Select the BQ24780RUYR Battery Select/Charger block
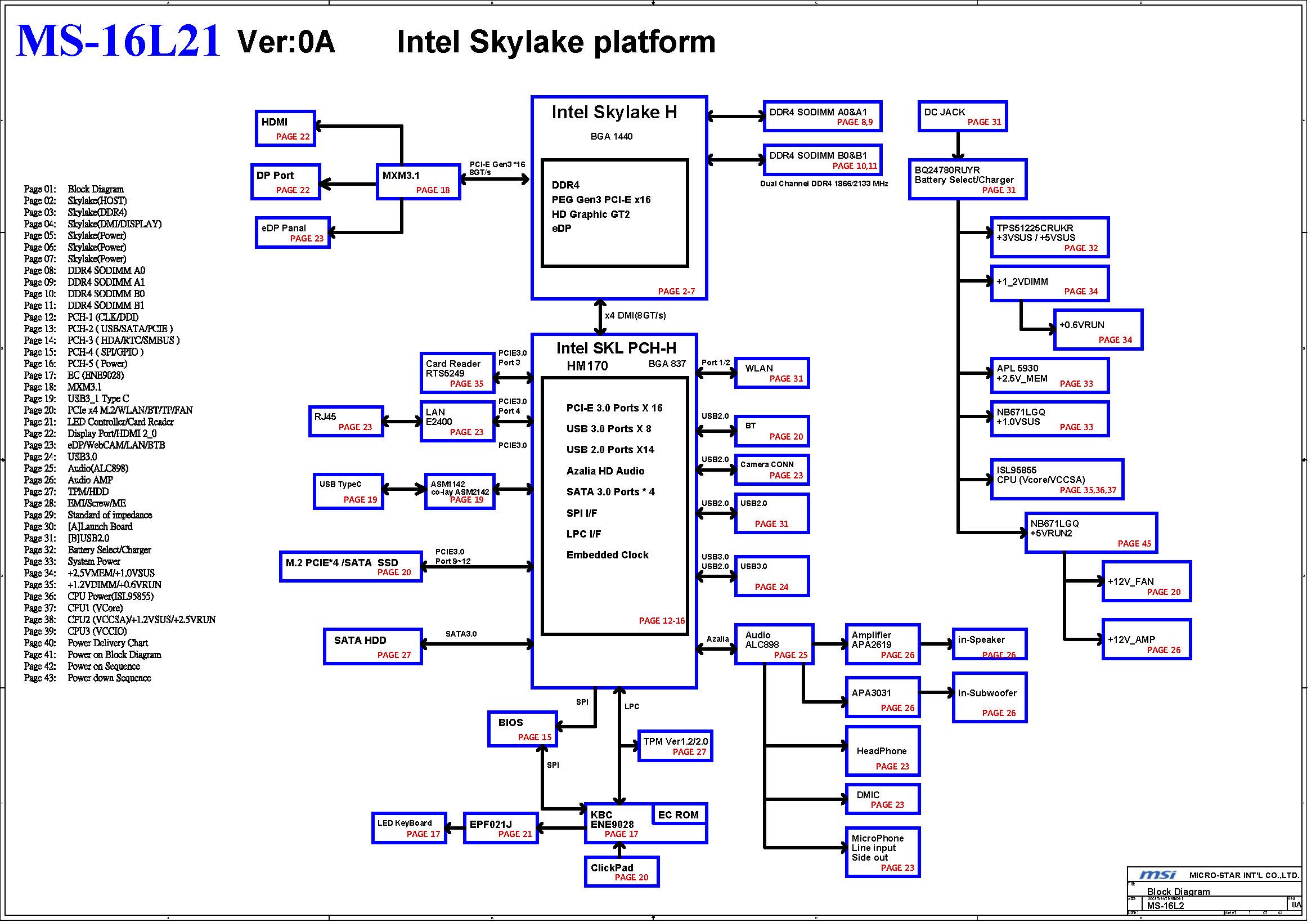The width and height of the screenshot is (1316, 922). [x=968, y=180]
